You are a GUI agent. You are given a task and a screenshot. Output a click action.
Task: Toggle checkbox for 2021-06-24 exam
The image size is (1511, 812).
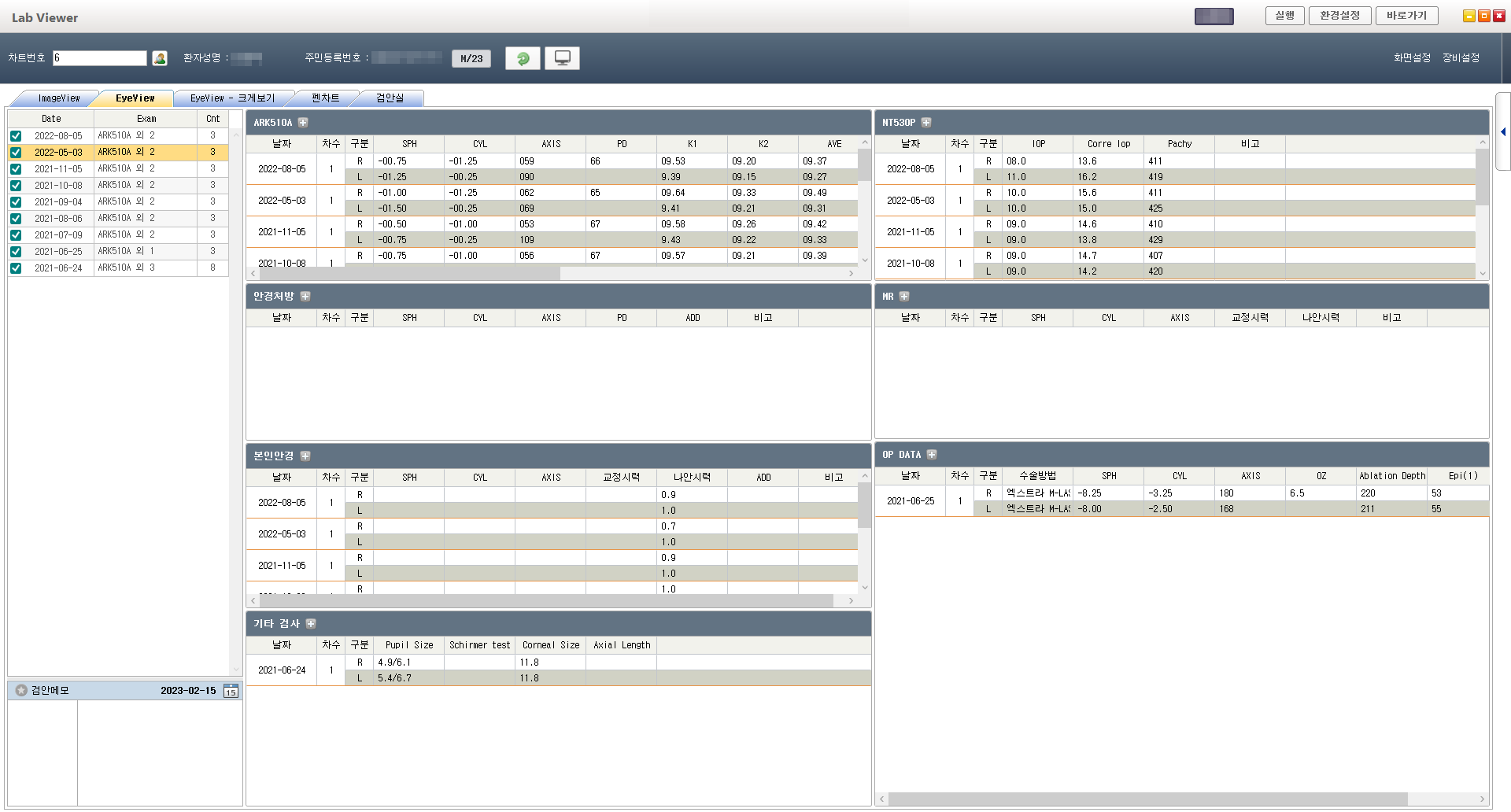click(x=16, y=268)
